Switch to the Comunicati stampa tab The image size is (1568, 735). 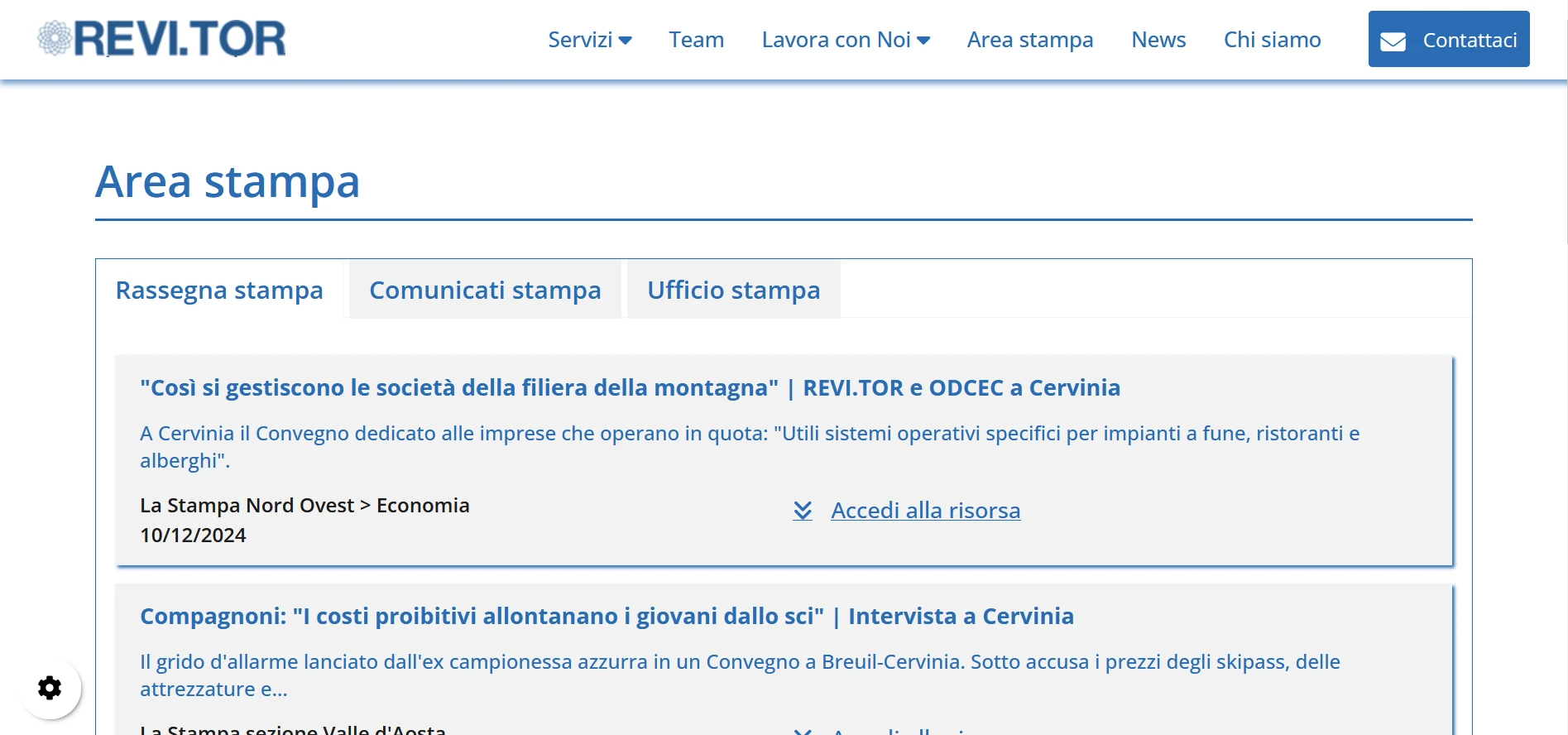[x=485, y=291]
